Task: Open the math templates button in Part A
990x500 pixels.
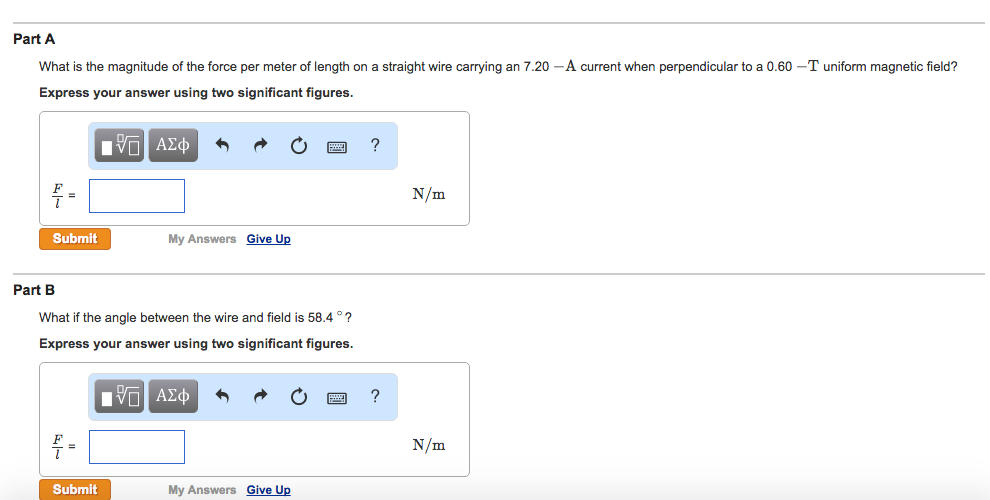Action: pos(122,146)
